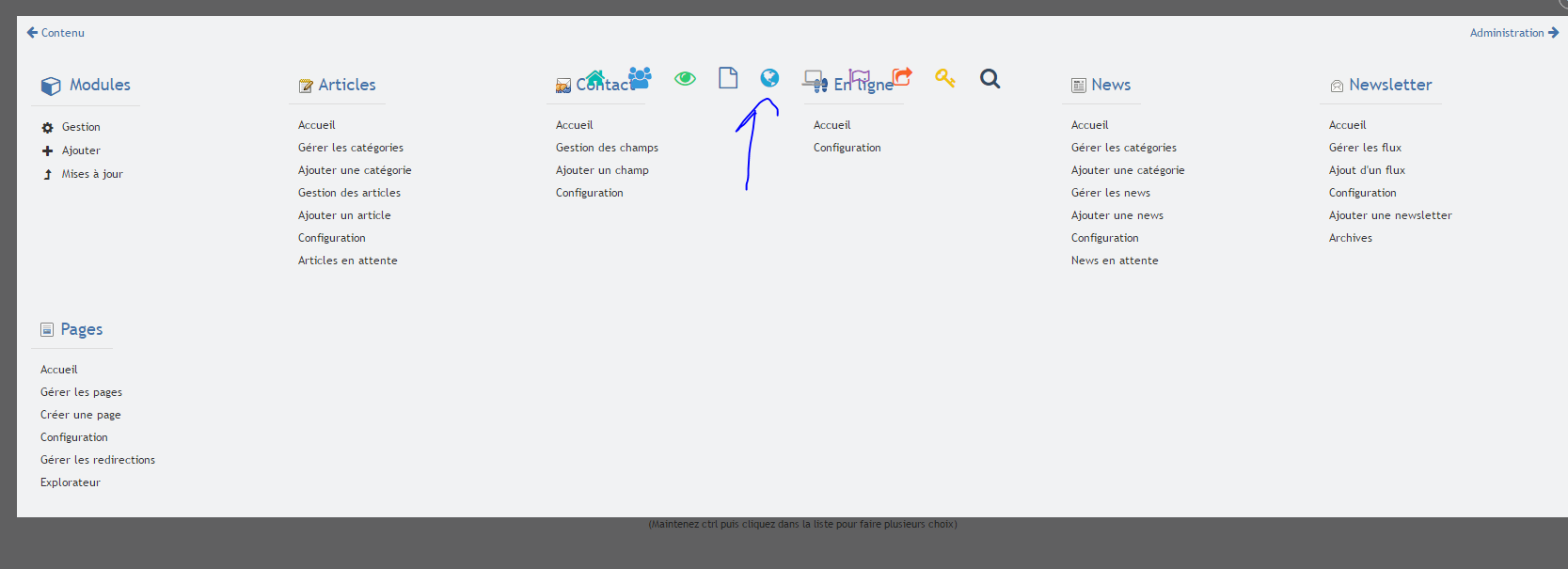1568x569 pixels.
Task: Click the yellow key icon
Action: (x=945, y=78)
